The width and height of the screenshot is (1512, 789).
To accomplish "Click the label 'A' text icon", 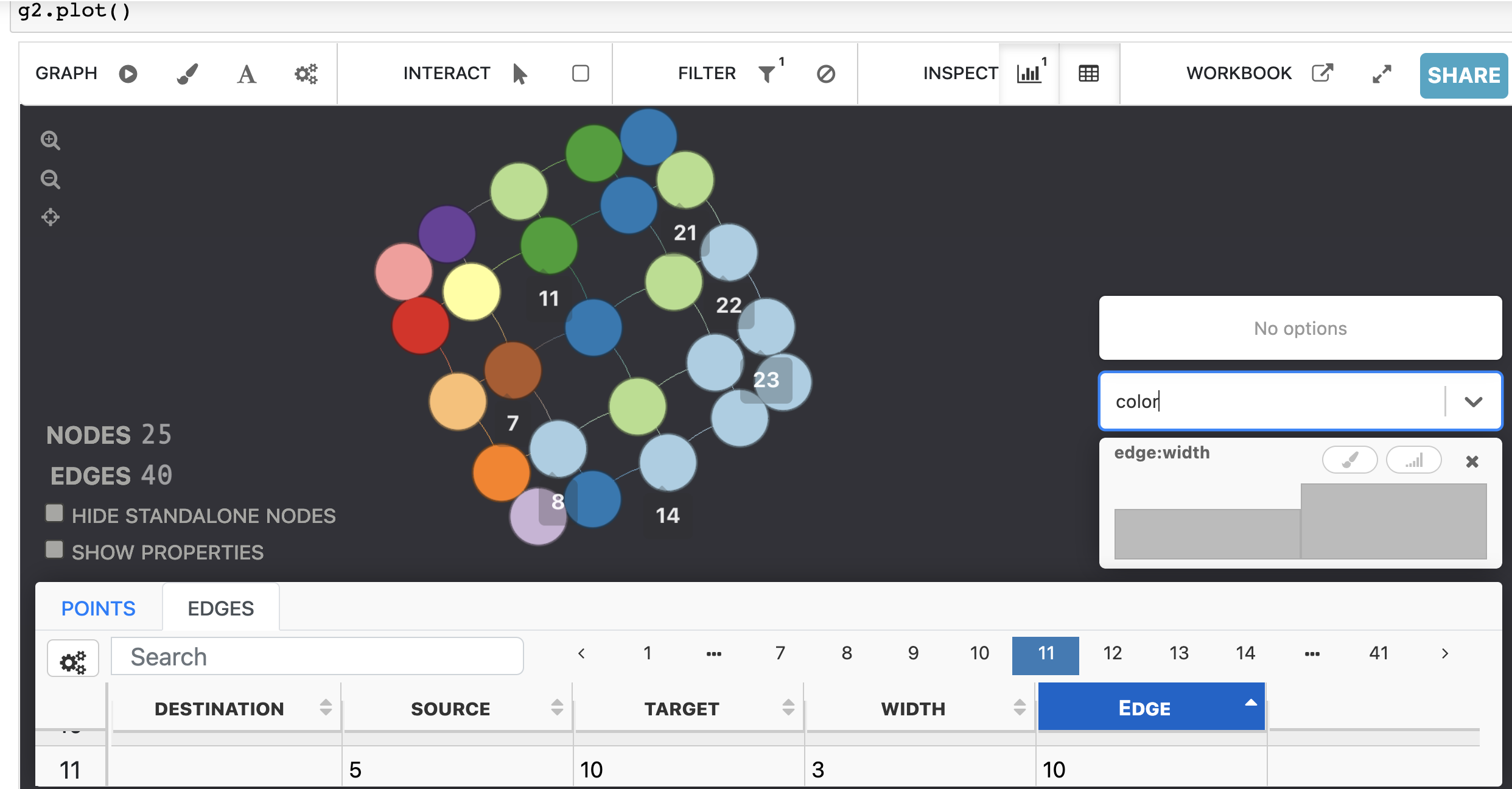I will (246, 74).
